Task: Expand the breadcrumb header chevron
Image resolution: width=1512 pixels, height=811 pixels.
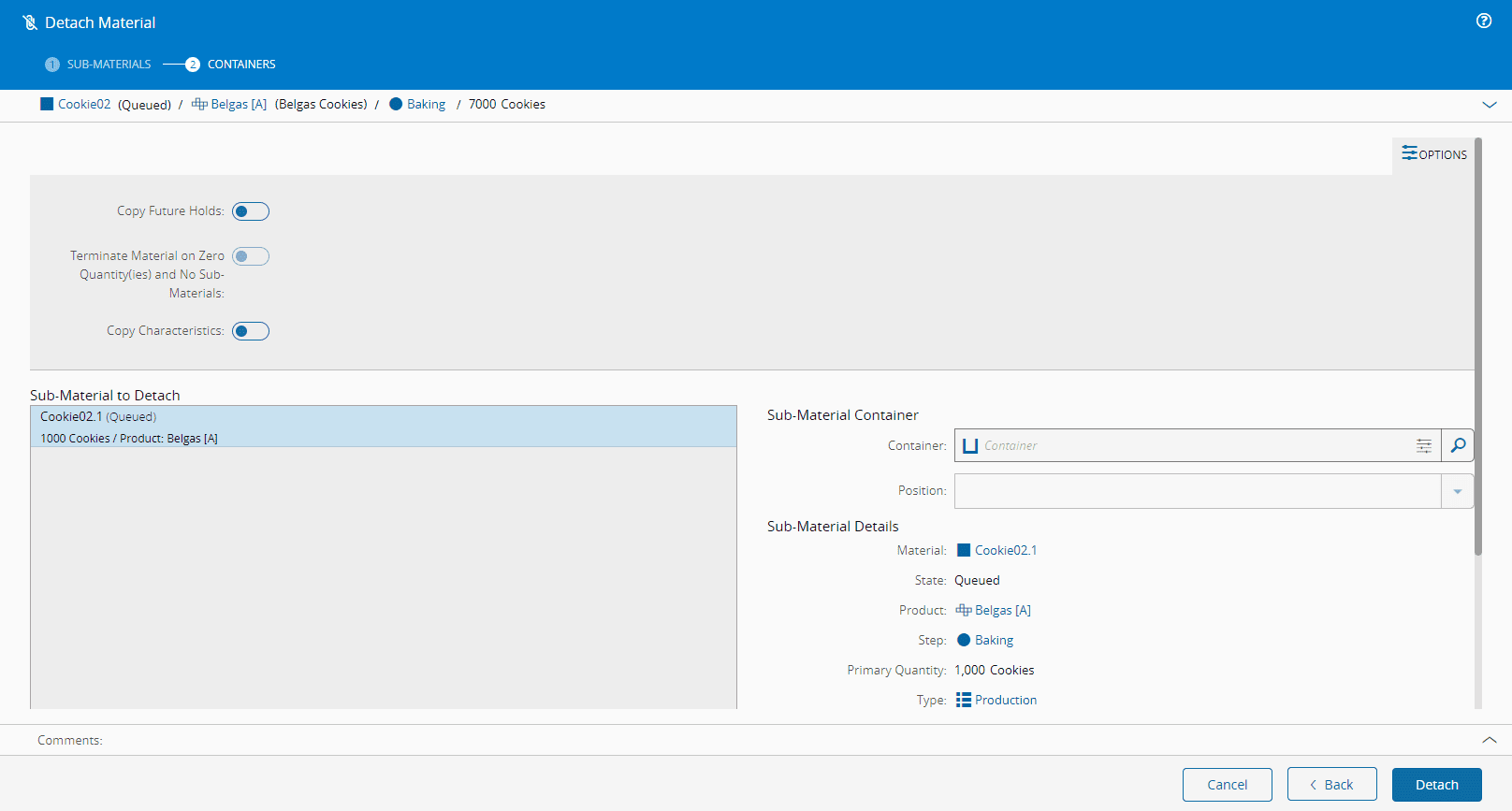Action: (1490, 105)
